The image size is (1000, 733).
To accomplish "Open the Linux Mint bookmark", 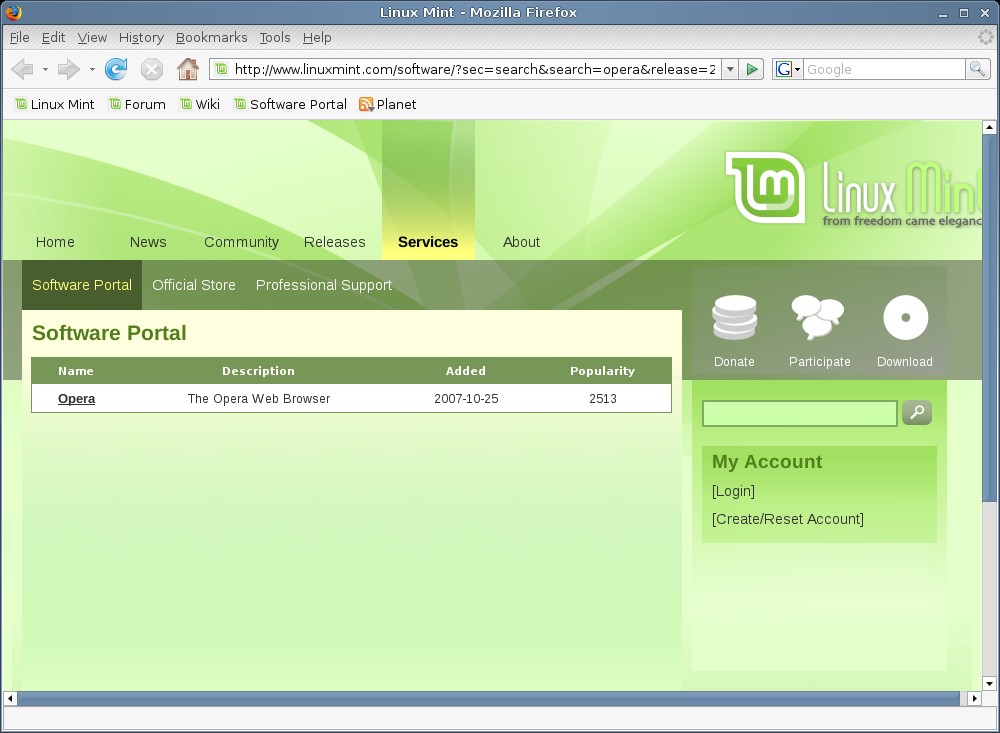I will pyautogui.click(x=55, y=104).
